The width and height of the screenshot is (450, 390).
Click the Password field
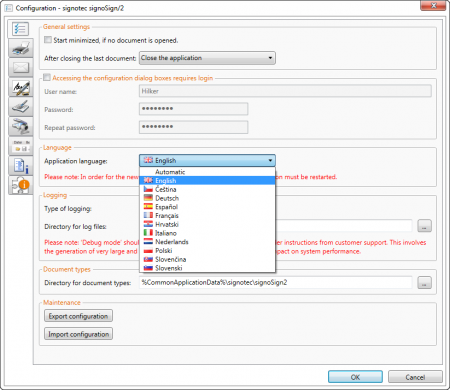coord(193,109)
